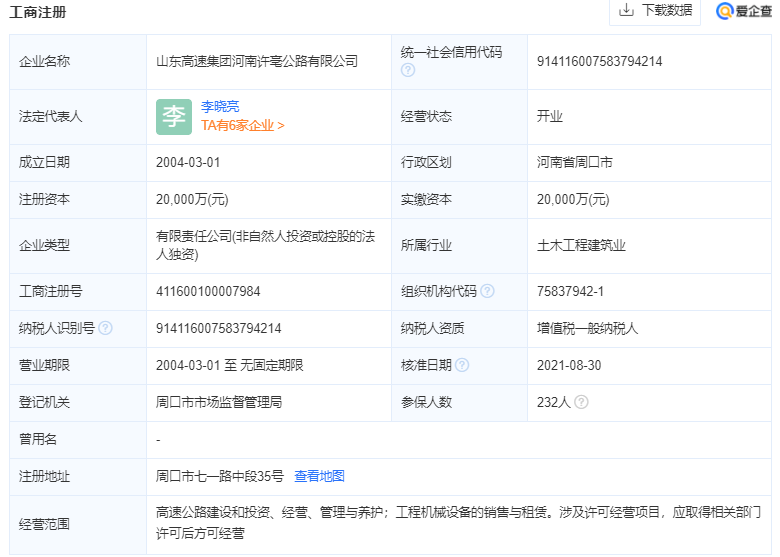Image resolution: width=780 pixels, height=557 pixels.
Task: Click the approval date 2021-08-30
Action: (x=569, y=365)
